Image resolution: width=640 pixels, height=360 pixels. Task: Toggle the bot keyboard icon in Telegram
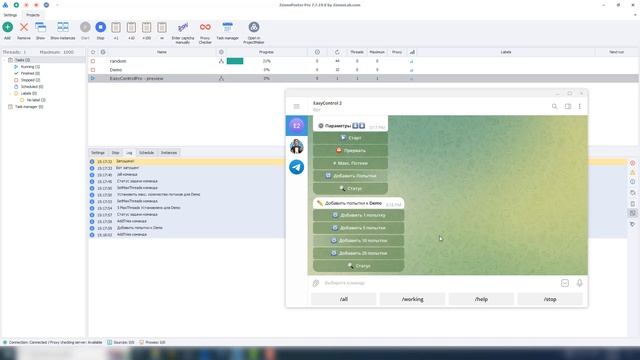[565, 283]
